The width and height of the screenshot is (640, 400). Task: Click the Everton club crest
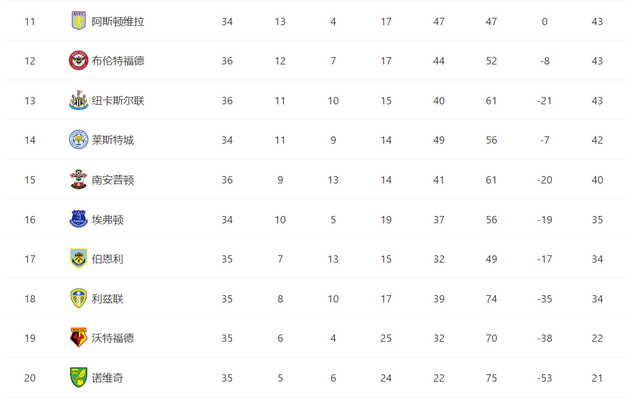(78, 219)
